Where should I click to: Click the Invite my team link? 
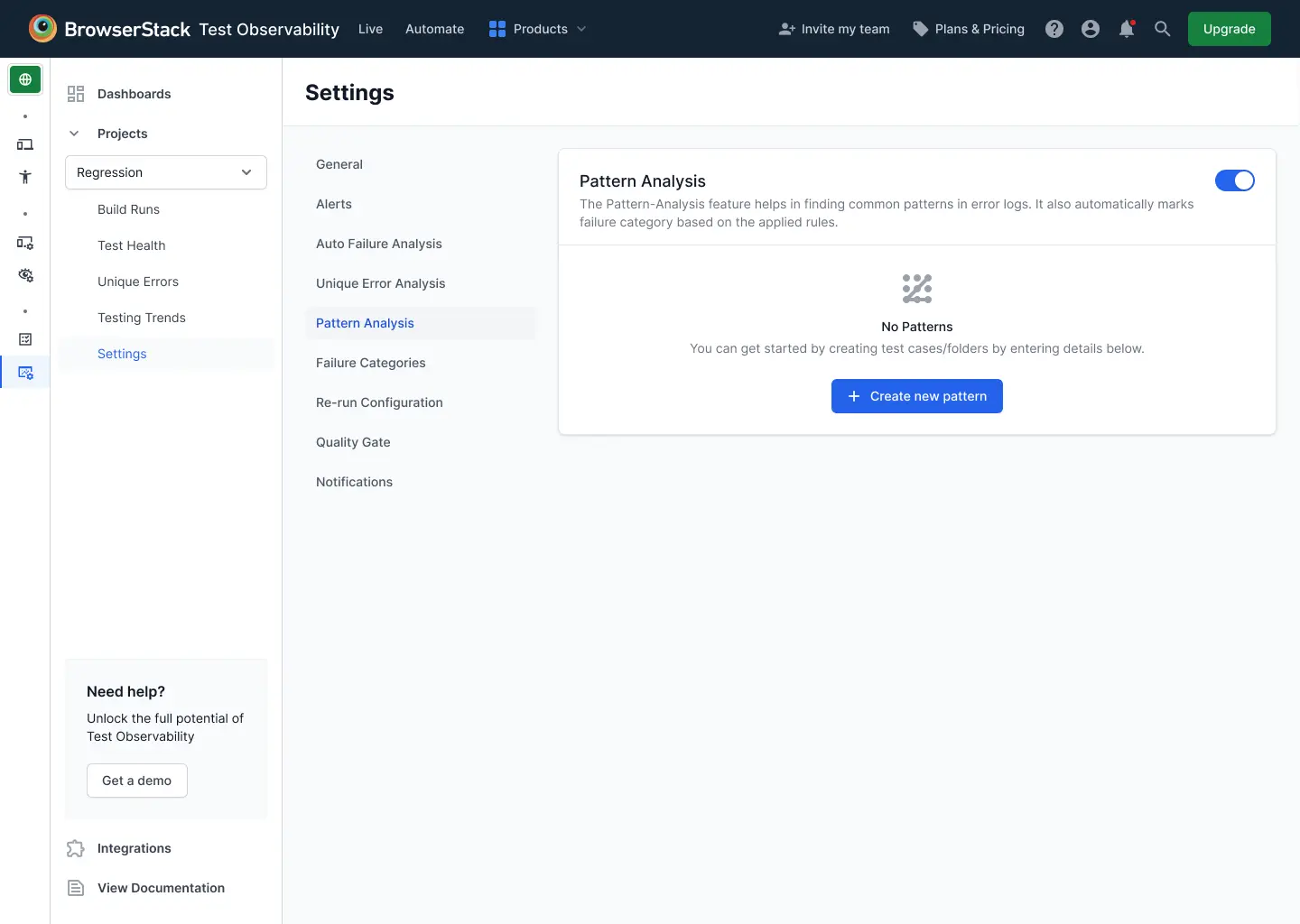(846, 29)
